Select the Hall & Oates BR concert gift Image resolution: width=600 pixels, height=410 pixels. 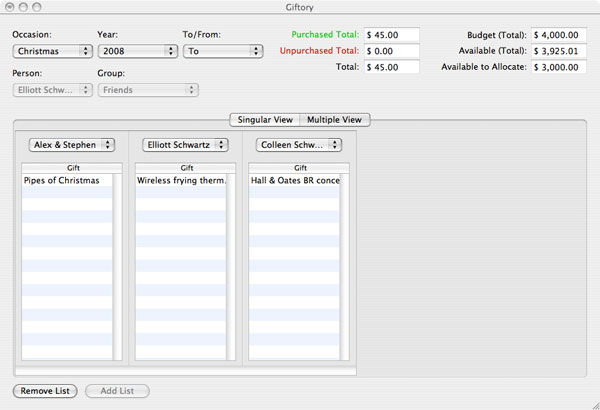coord(293,181)
